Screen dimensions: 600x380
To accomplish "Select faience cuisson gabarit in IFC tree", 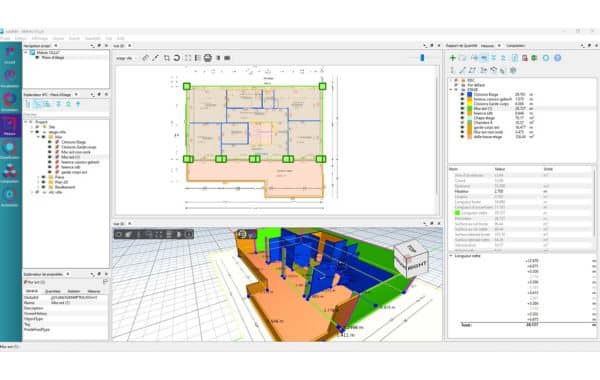I will point(80,162).
